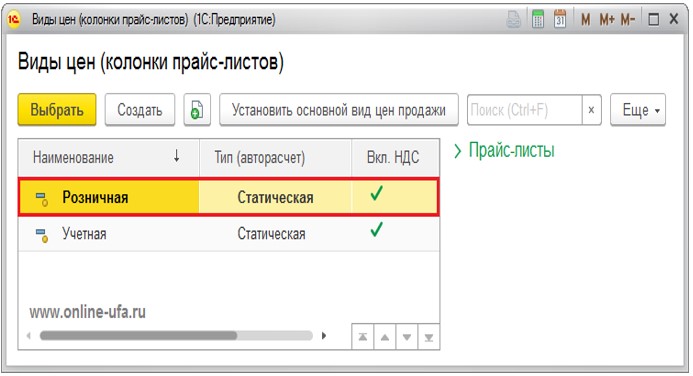Click the Розничная row price-type icon
Screen dimensions: 693x376
tap(42, 198)
